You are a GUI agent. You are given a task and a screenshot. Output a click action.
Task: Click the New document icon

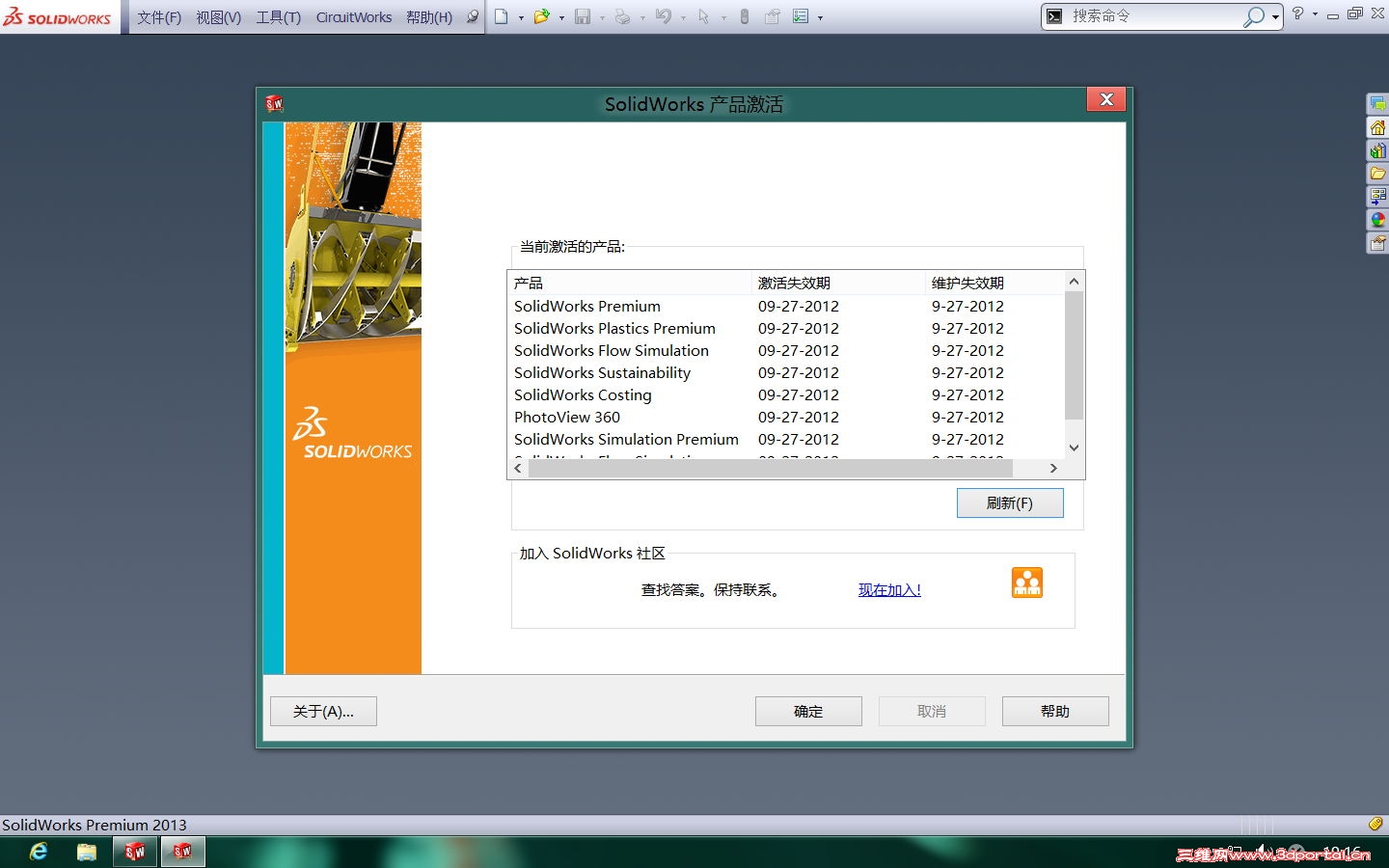click(x=502, y=16)
